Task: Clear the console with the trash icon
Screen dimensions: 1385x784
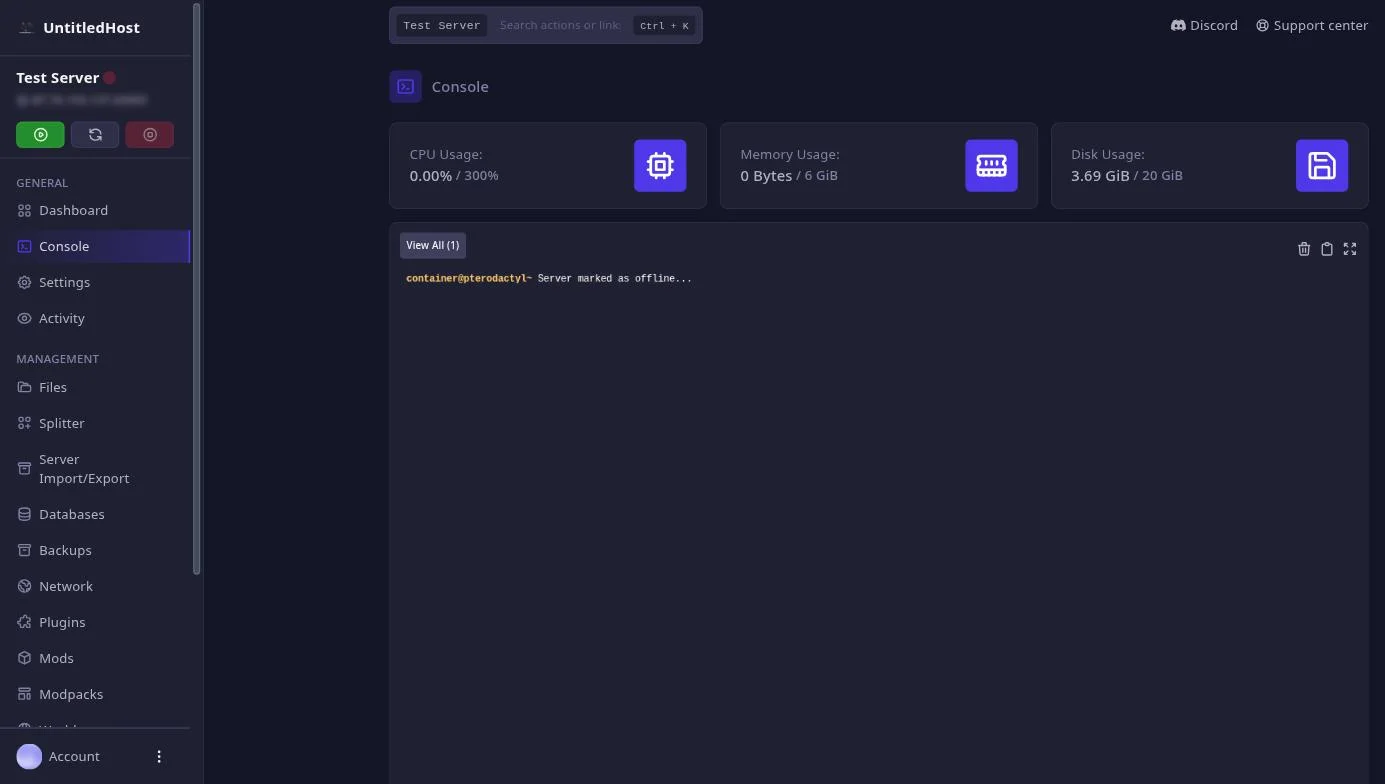Action: point(1304,249)
